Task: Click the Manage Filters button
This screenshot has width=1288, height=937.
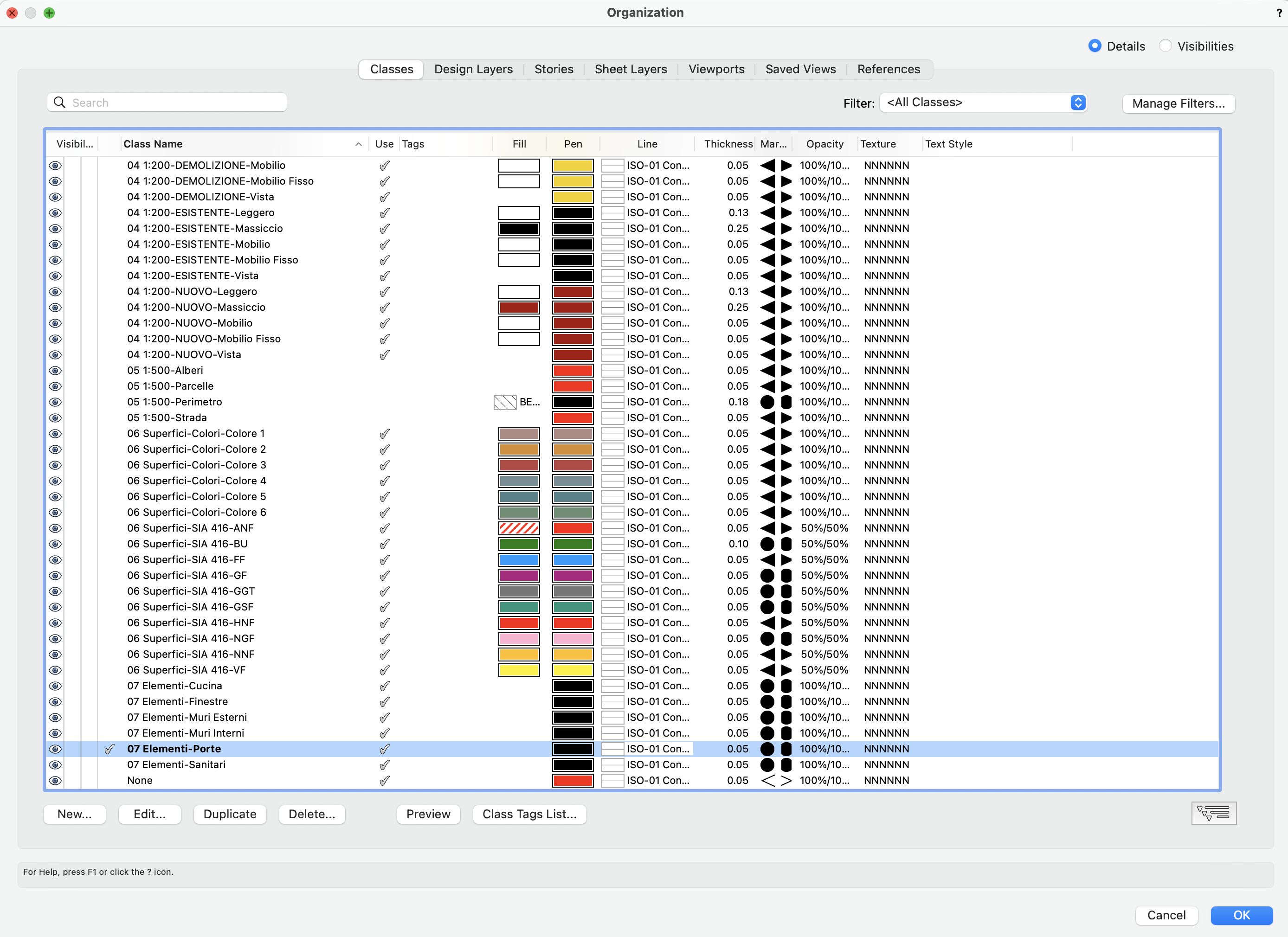Action: tap(1178, 103)
